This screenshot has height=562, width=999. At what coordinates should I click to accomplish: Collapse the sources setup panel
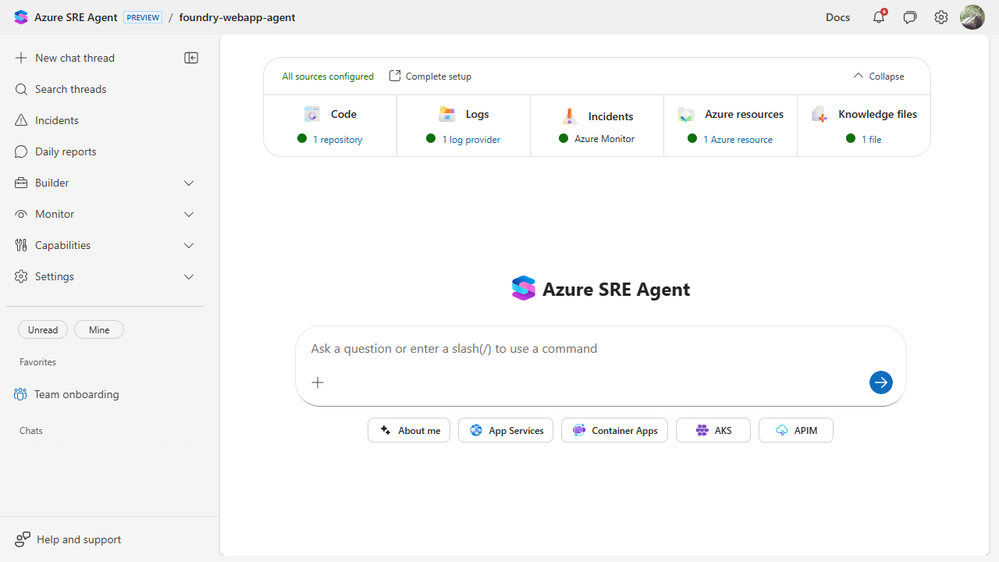click(x=878, y=76)
